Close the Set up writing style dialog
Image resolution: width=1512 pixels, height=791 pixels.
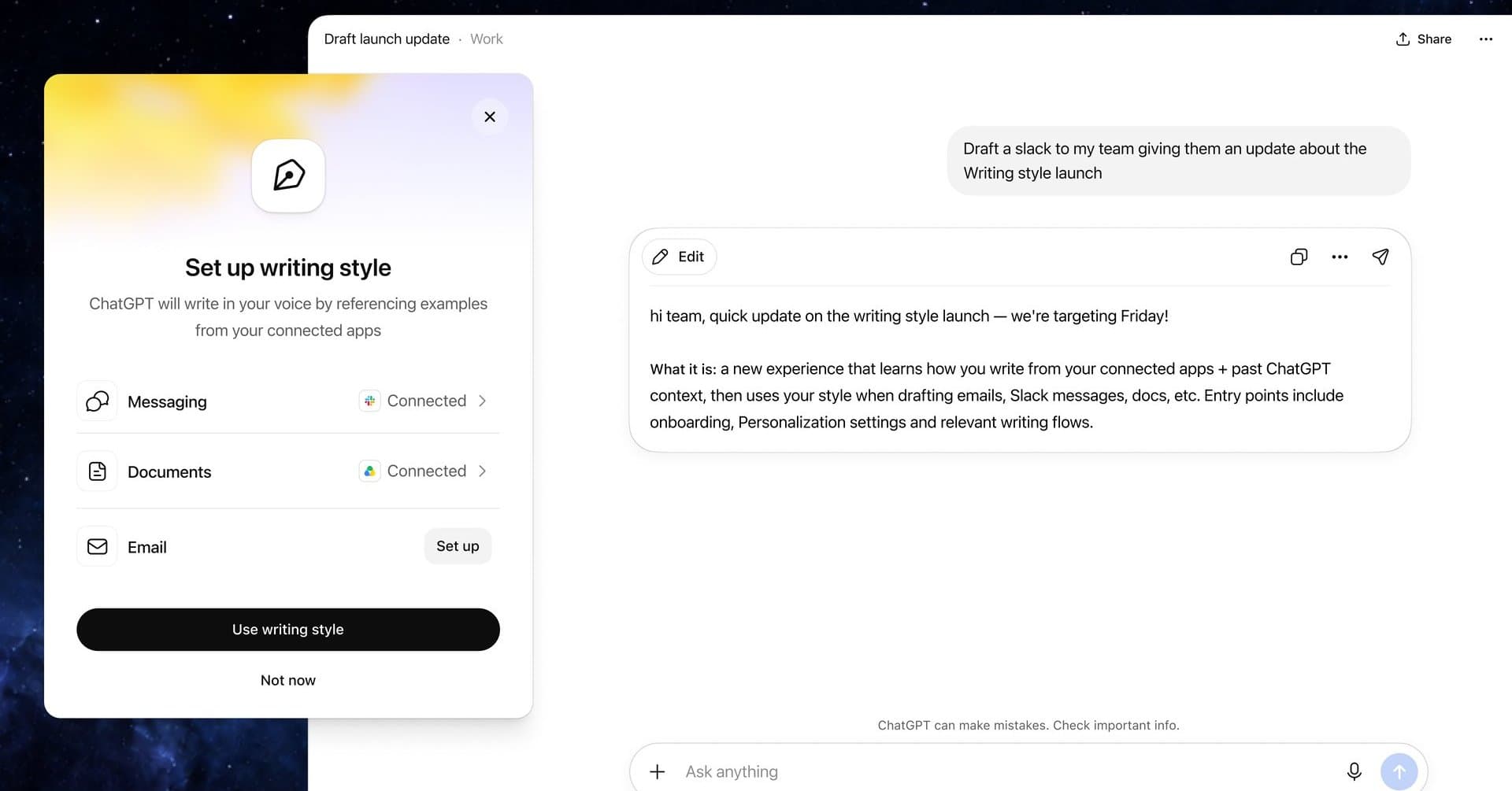coord(490,116)
